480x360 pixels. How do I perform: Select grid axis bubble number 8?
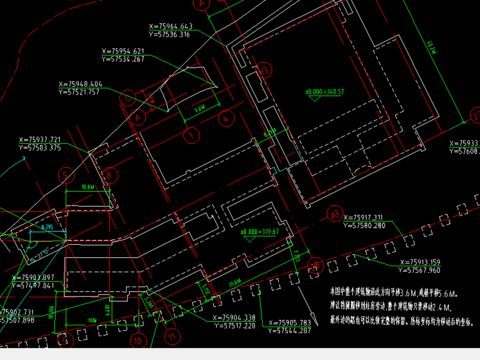click(109, 175)
